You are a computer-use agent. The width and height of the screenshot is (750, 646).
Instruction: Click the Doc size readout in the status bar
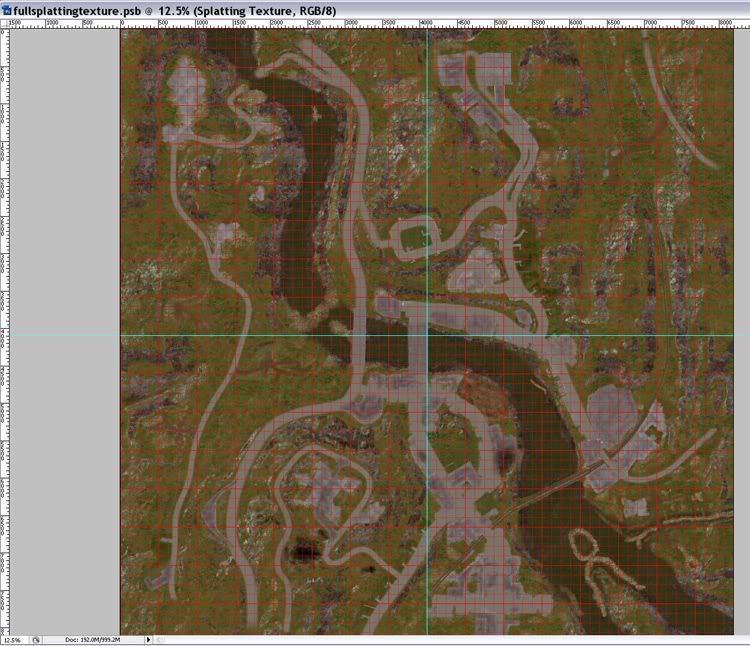tap(93, 640)
